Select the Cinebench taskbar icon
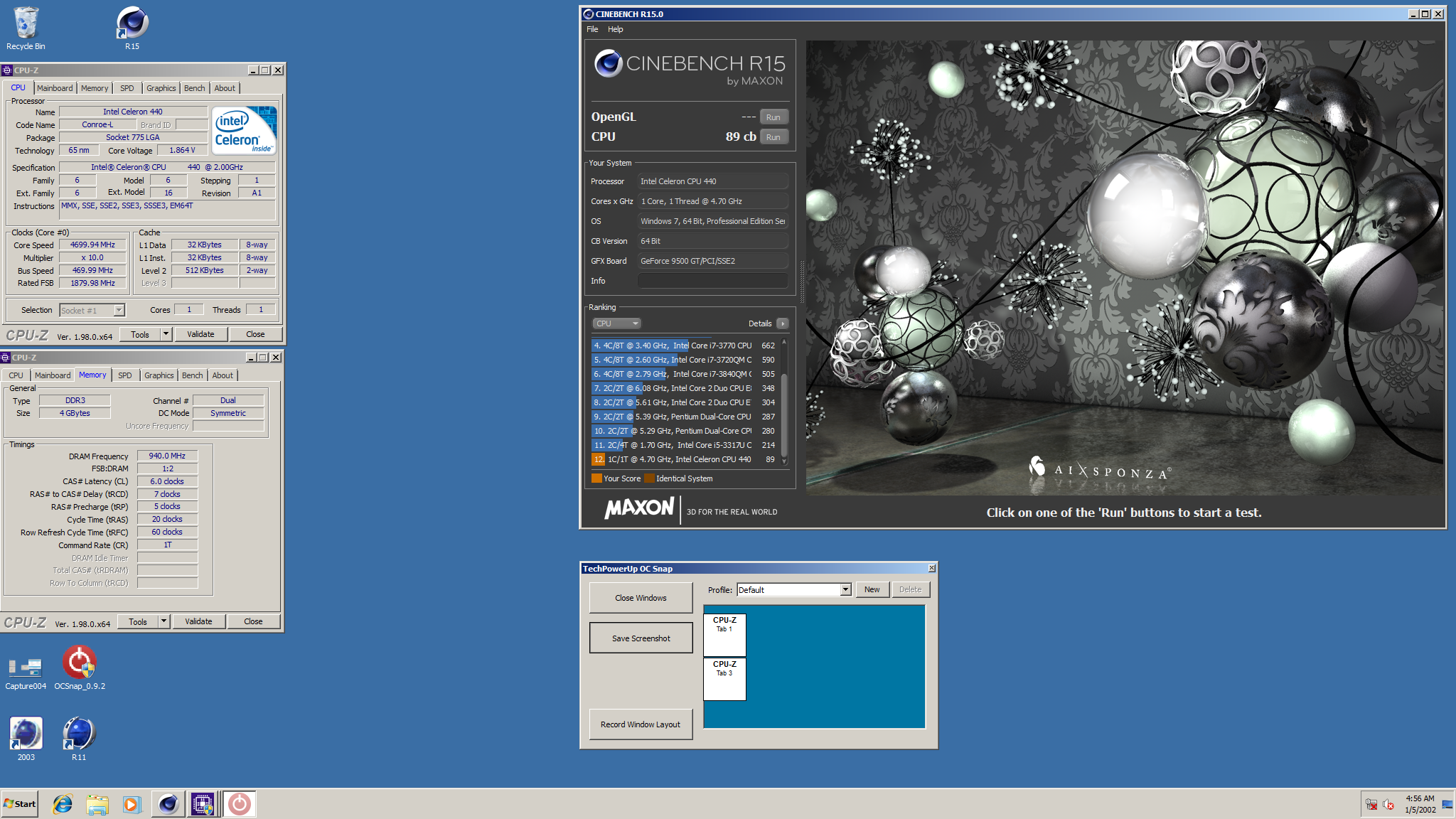 tap(168, 804)
